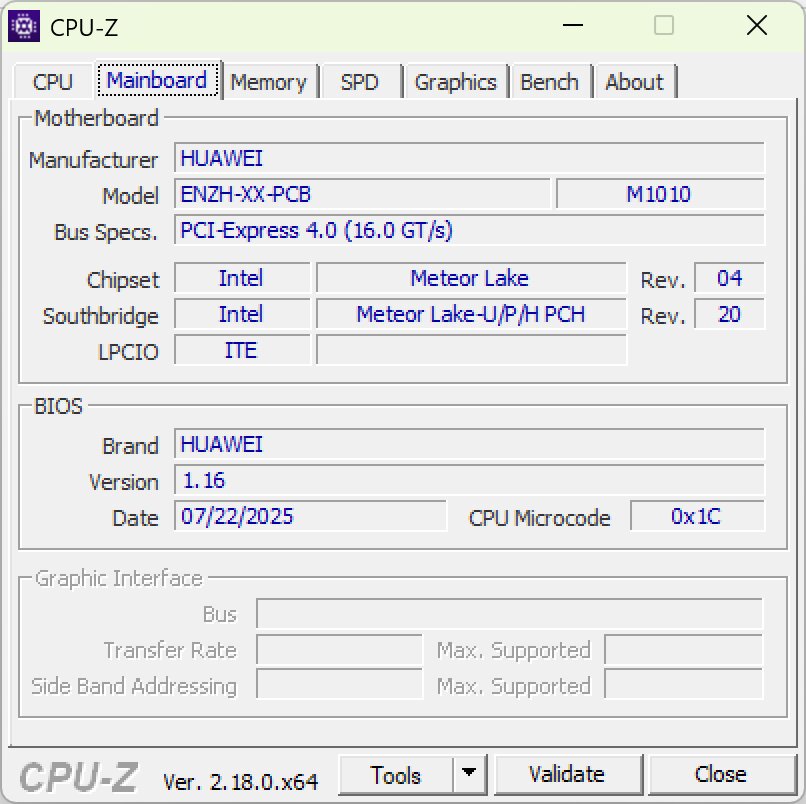Image resolution: width=806 pixels, height=804 pixels.
Task: Expand the Tools dropdown arrow
Action: pos(469,775)
